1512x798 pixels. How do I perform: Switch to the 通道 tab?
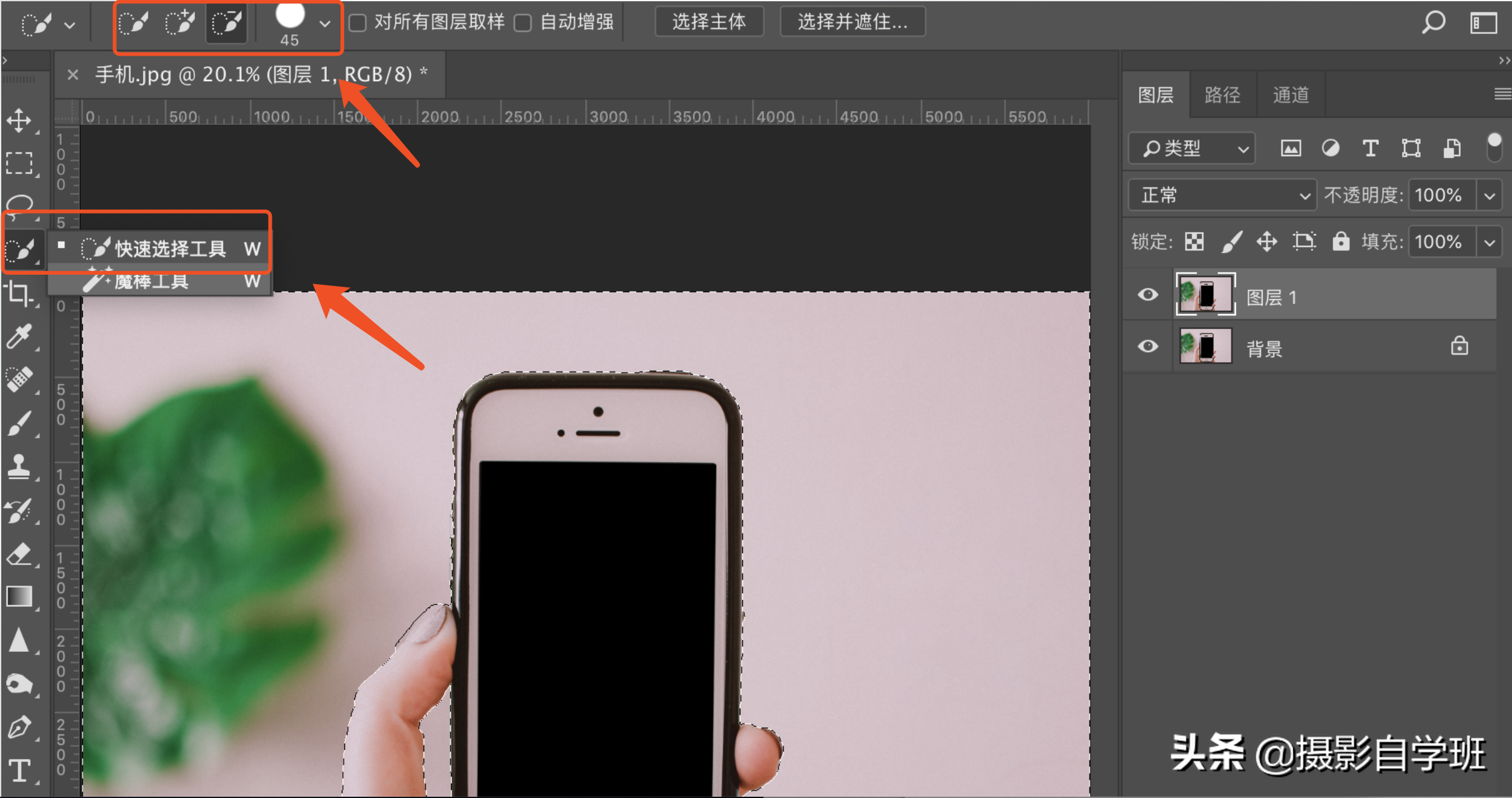click(x=1290, y=95)
